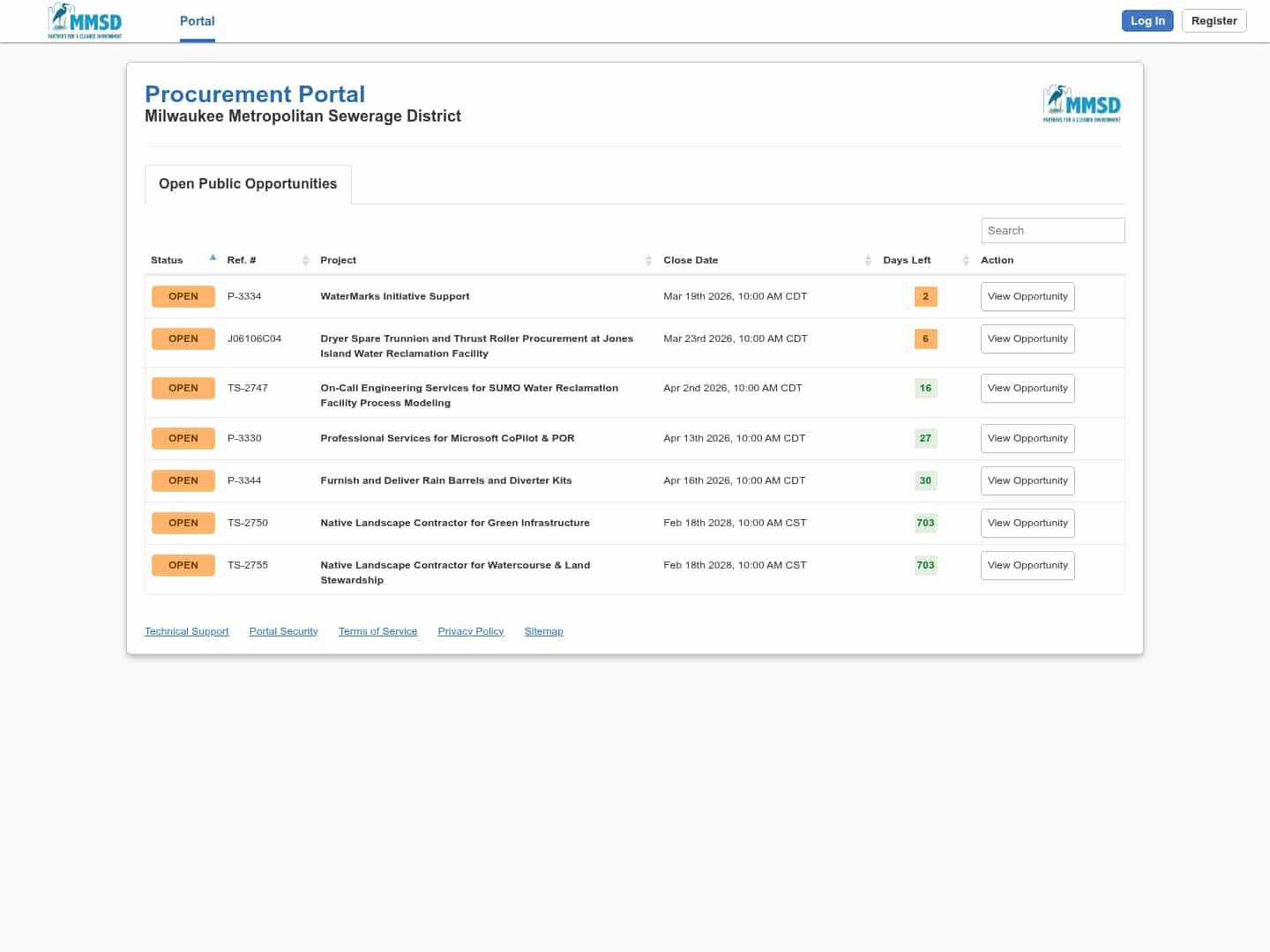Click the MMSD logo in the top navbar
Image resolution: width=1270 pixels, height=952 pixels.
click(x=85, y=21)
